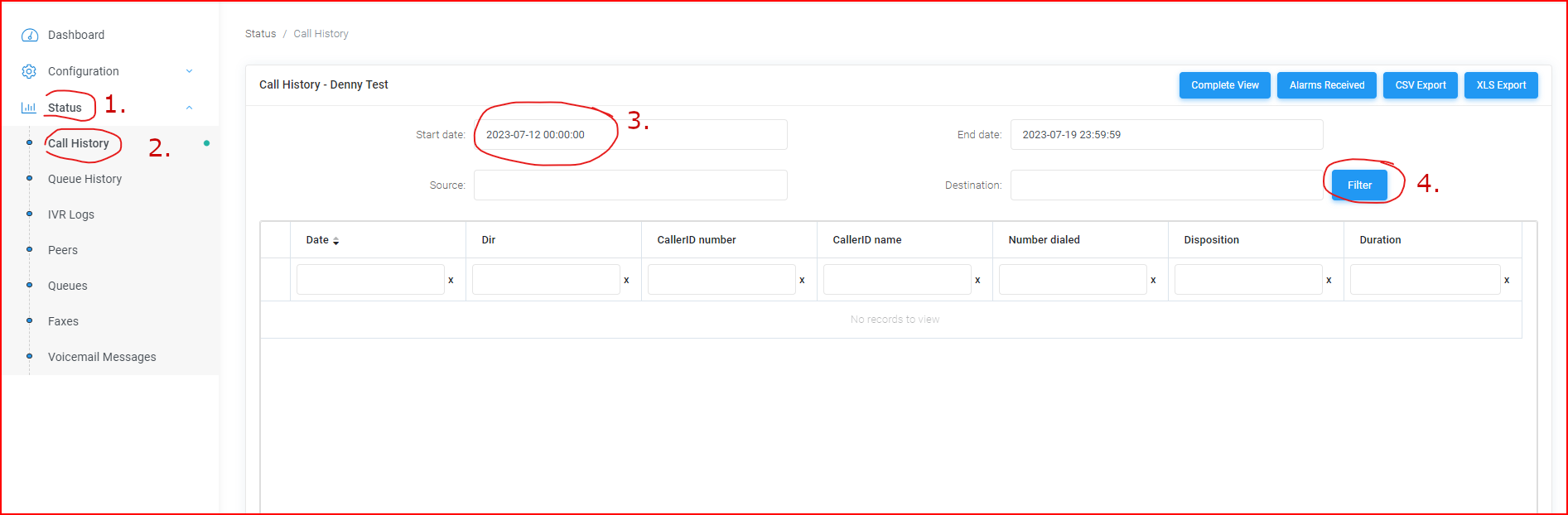
Task: Click the Call History - Denny Test title
Action: click(324, 84)
